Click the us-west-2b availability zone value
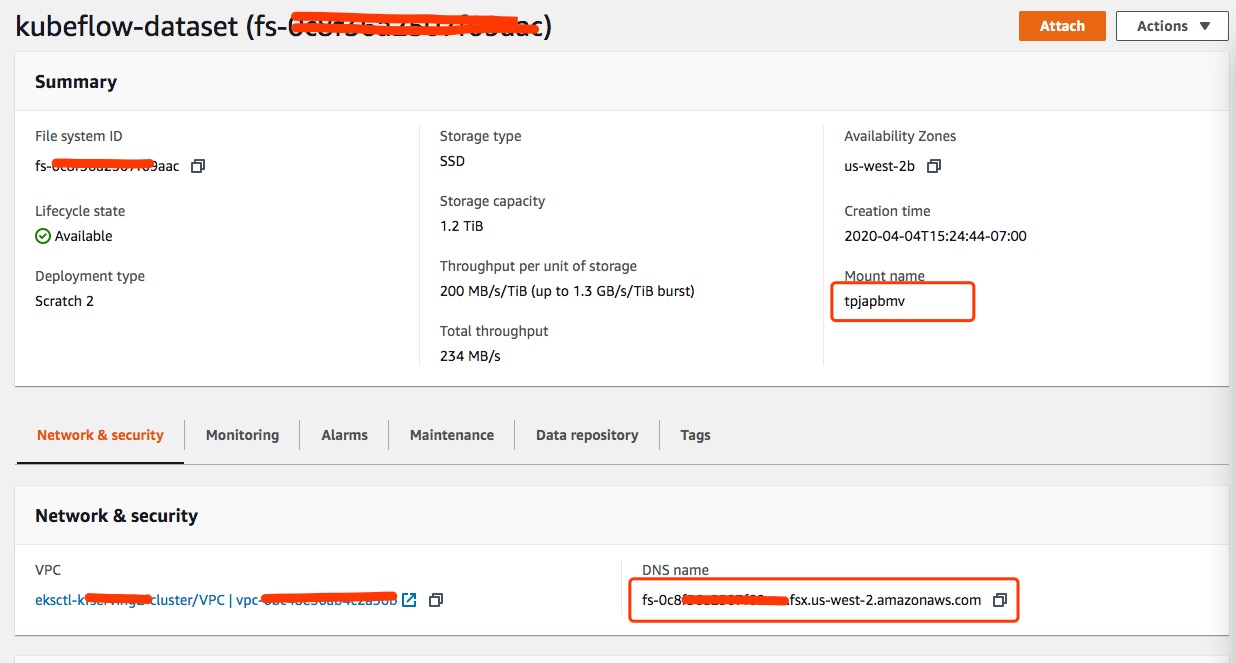This screenshot has height=663, width=1236. [879, 166]
